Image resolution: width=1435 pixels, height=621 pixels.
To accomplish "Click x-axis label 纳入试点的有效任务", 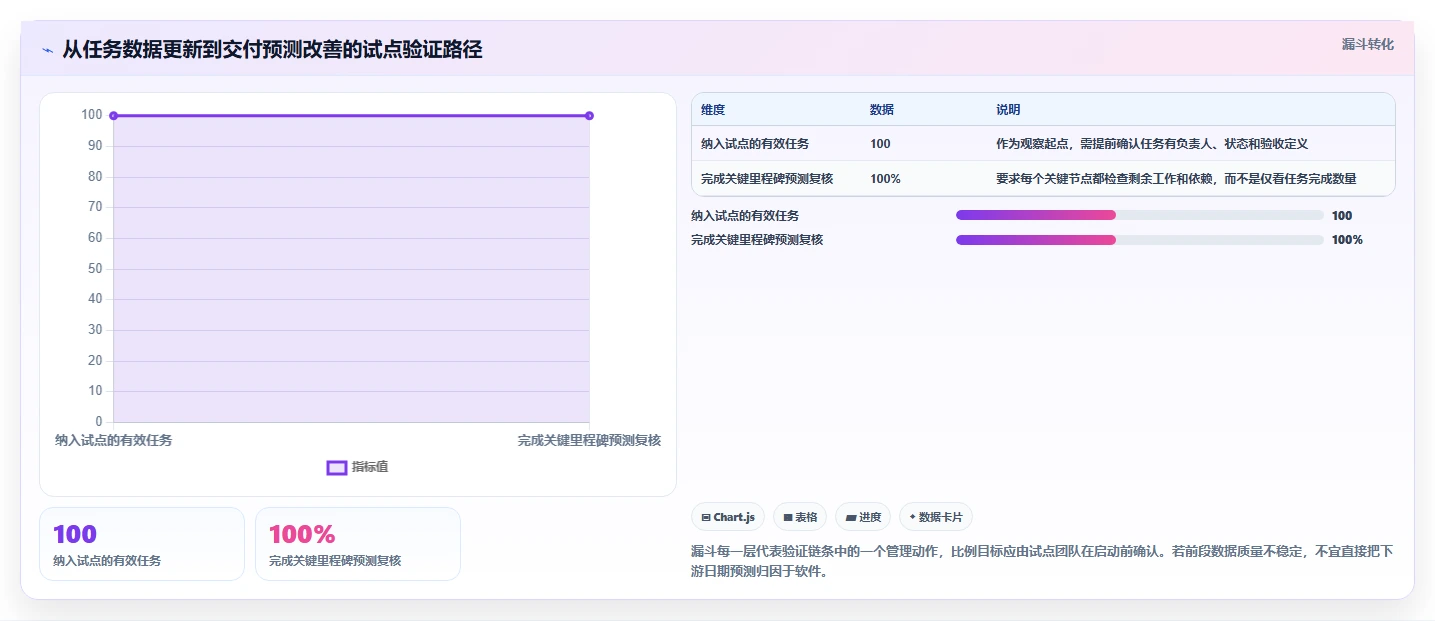I will (x=113, y=440).
